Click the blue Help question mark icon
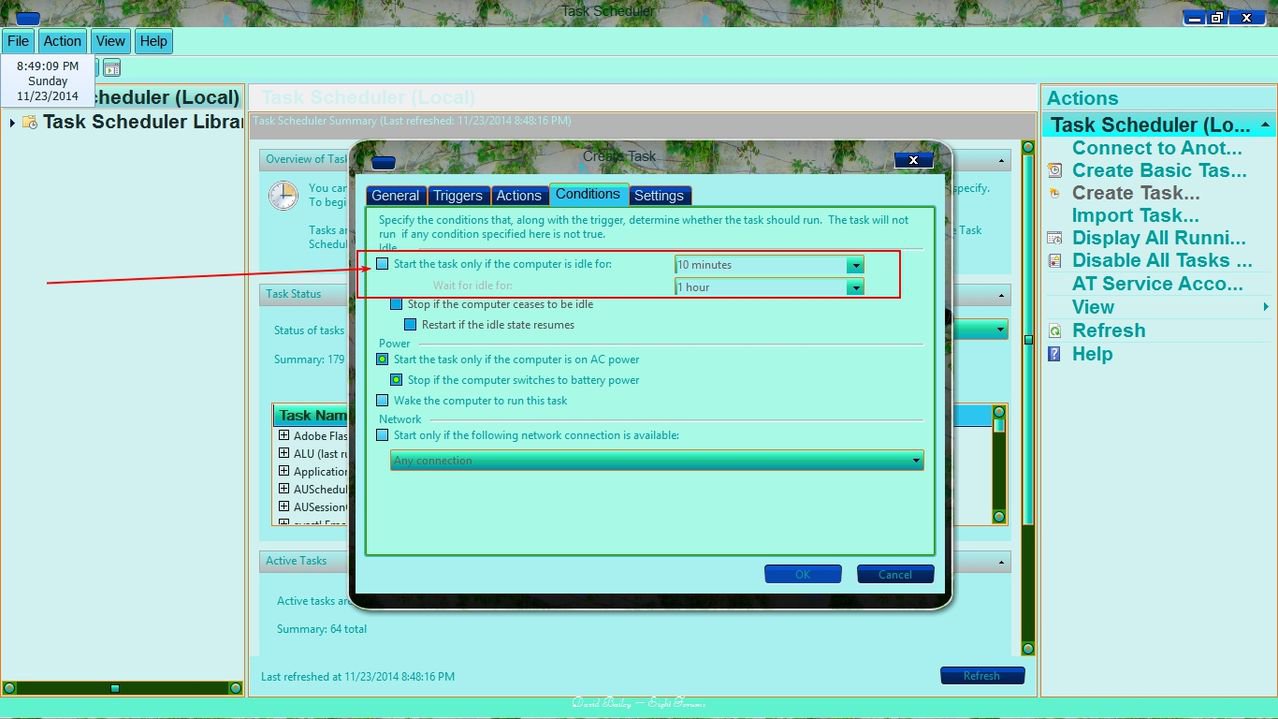 [x=1054, y=354]
